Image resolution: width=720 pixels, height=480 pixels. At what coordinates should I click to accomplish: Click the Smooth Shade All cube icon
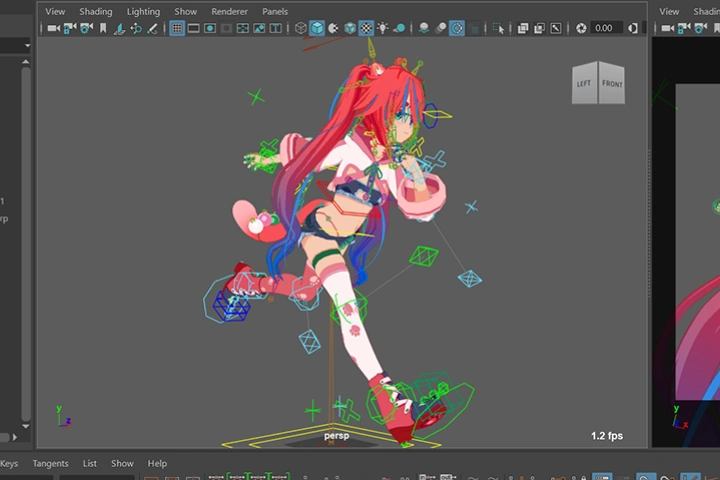coord(317,28)
